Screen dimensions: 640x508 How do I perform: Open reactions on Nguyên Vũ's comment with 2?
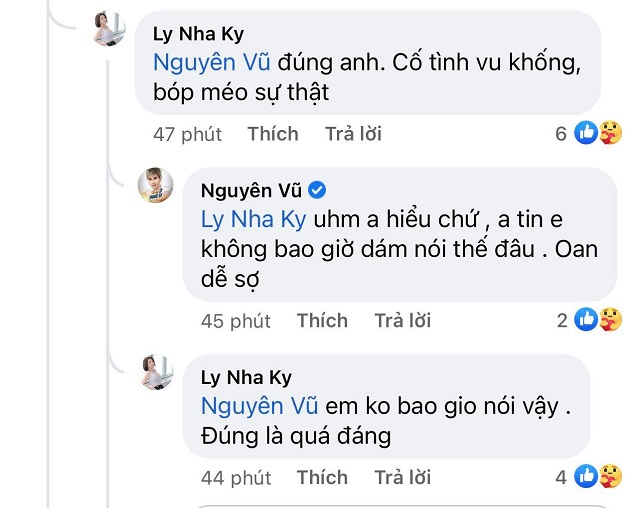pos(599,320)
